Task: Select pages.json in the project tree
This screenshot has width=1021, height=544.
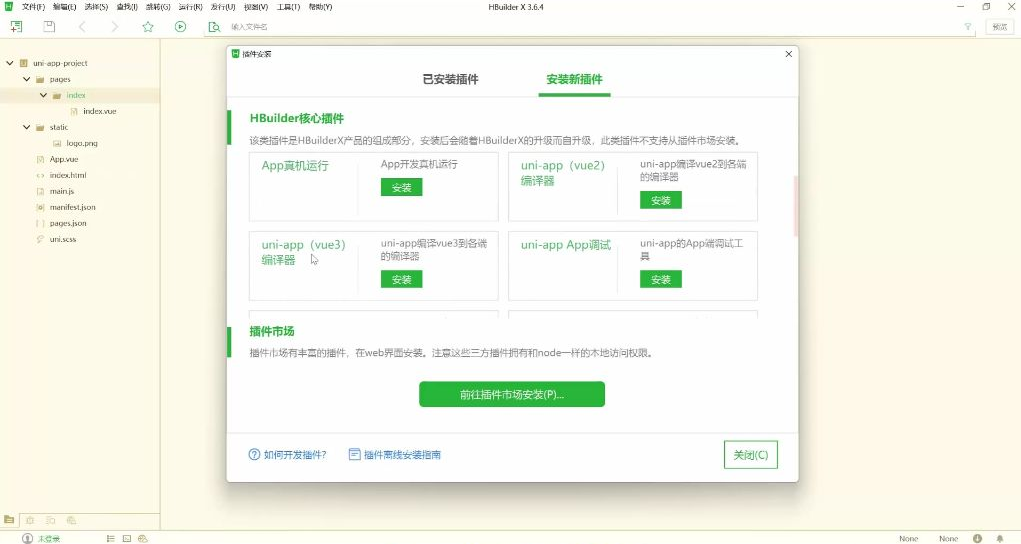Action: pos(68,223)
